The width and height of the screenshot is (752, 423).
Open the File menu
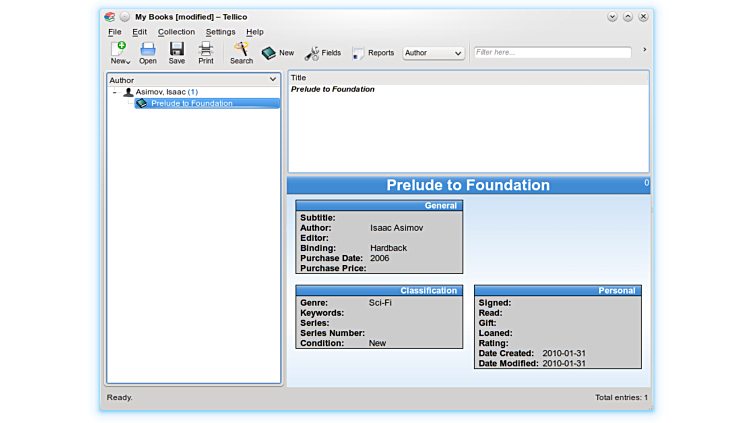point(115,32)
